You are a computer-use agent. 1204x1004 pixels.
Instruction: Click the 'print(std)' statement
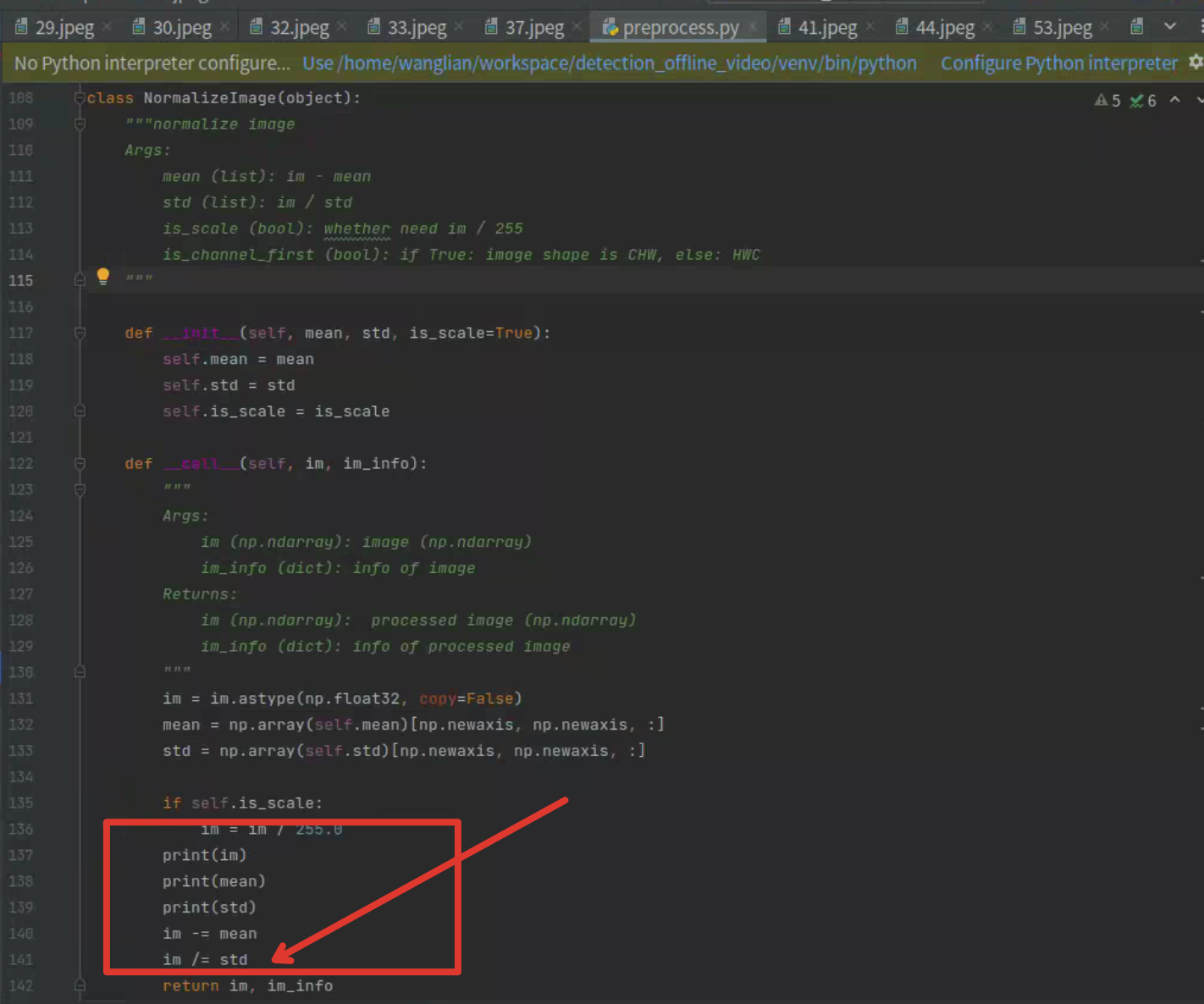click(x=209, y=907)
